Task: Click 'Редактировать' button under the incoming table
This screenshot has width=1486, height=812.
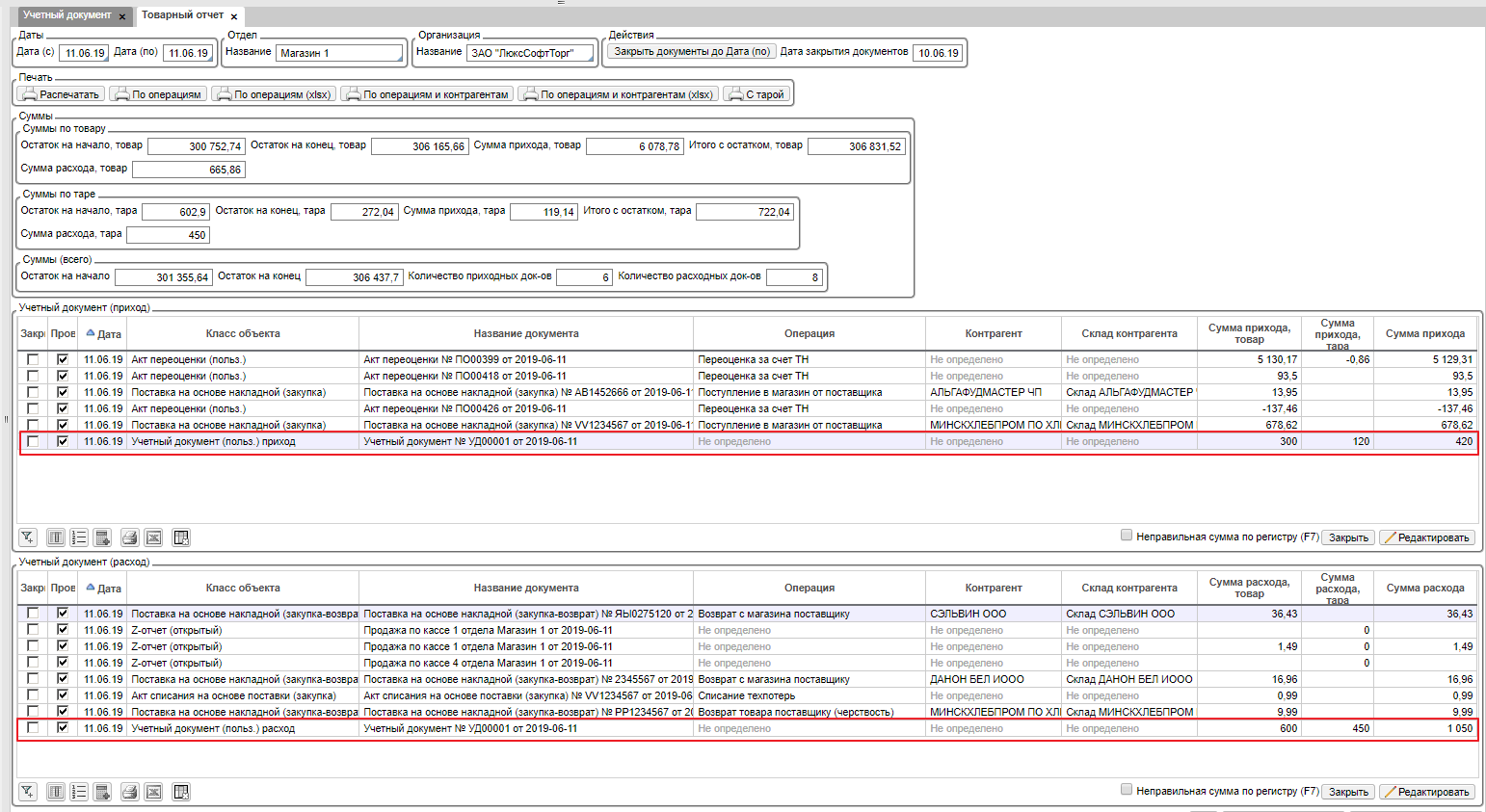Action: coord(1426,537)
